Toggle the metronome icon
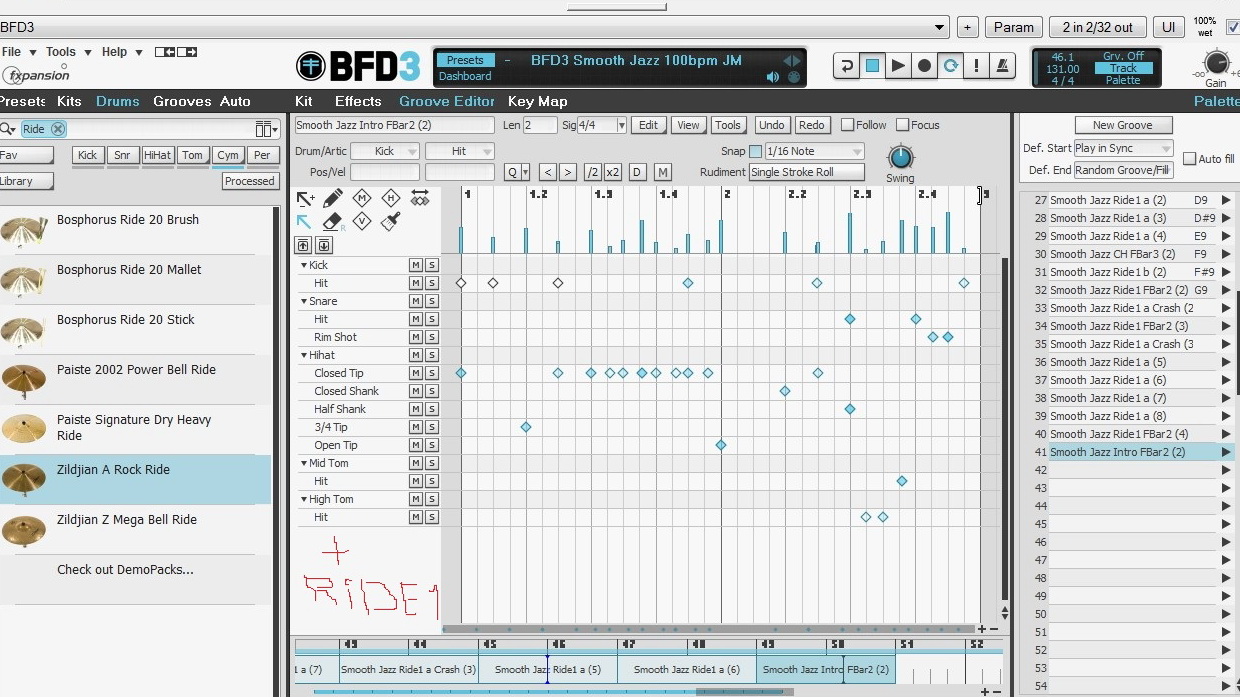Screen dimensions: 1240x697 [1002, 66]
